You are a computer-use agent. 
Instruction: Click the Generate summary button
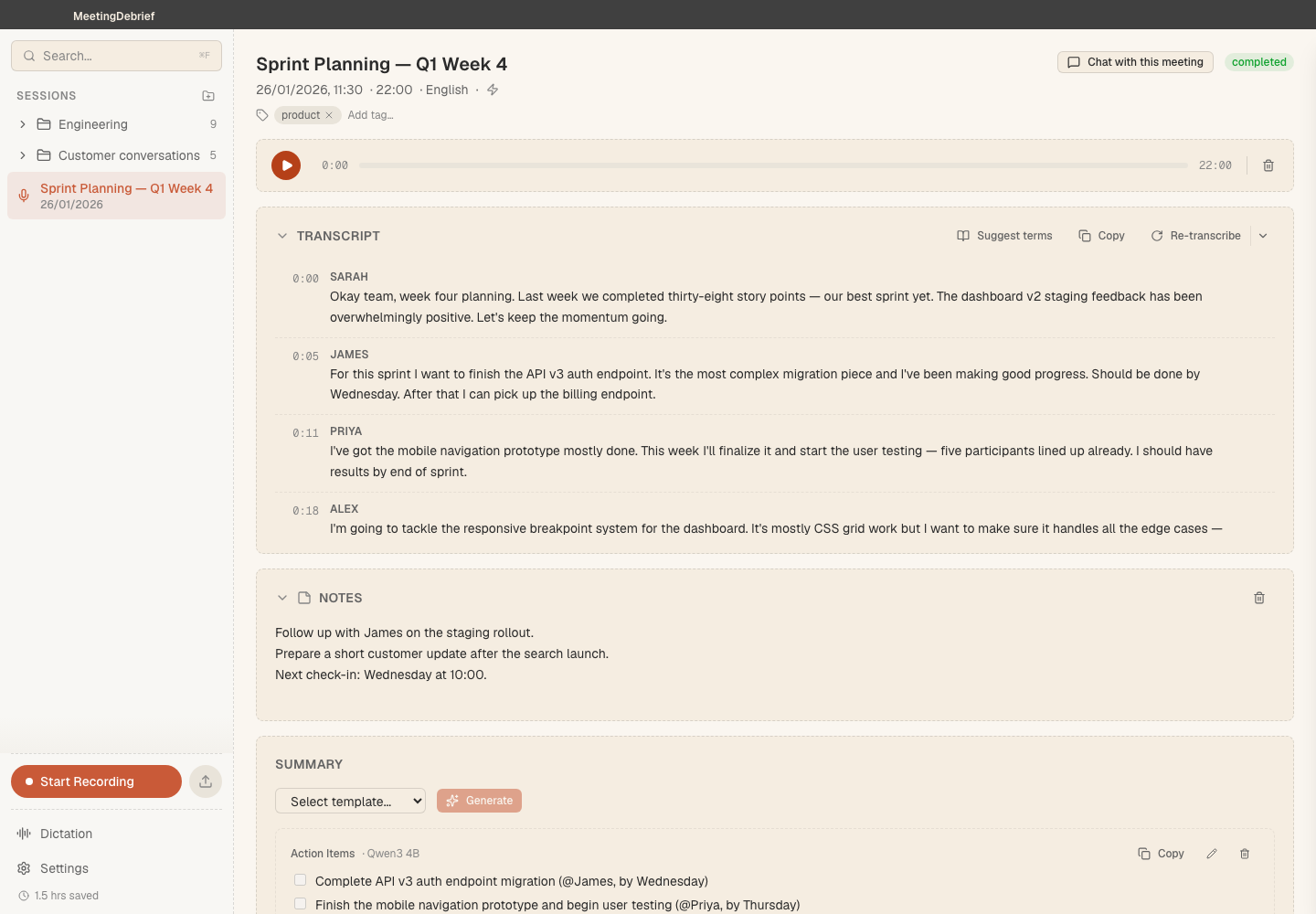[x=479, y=801]
